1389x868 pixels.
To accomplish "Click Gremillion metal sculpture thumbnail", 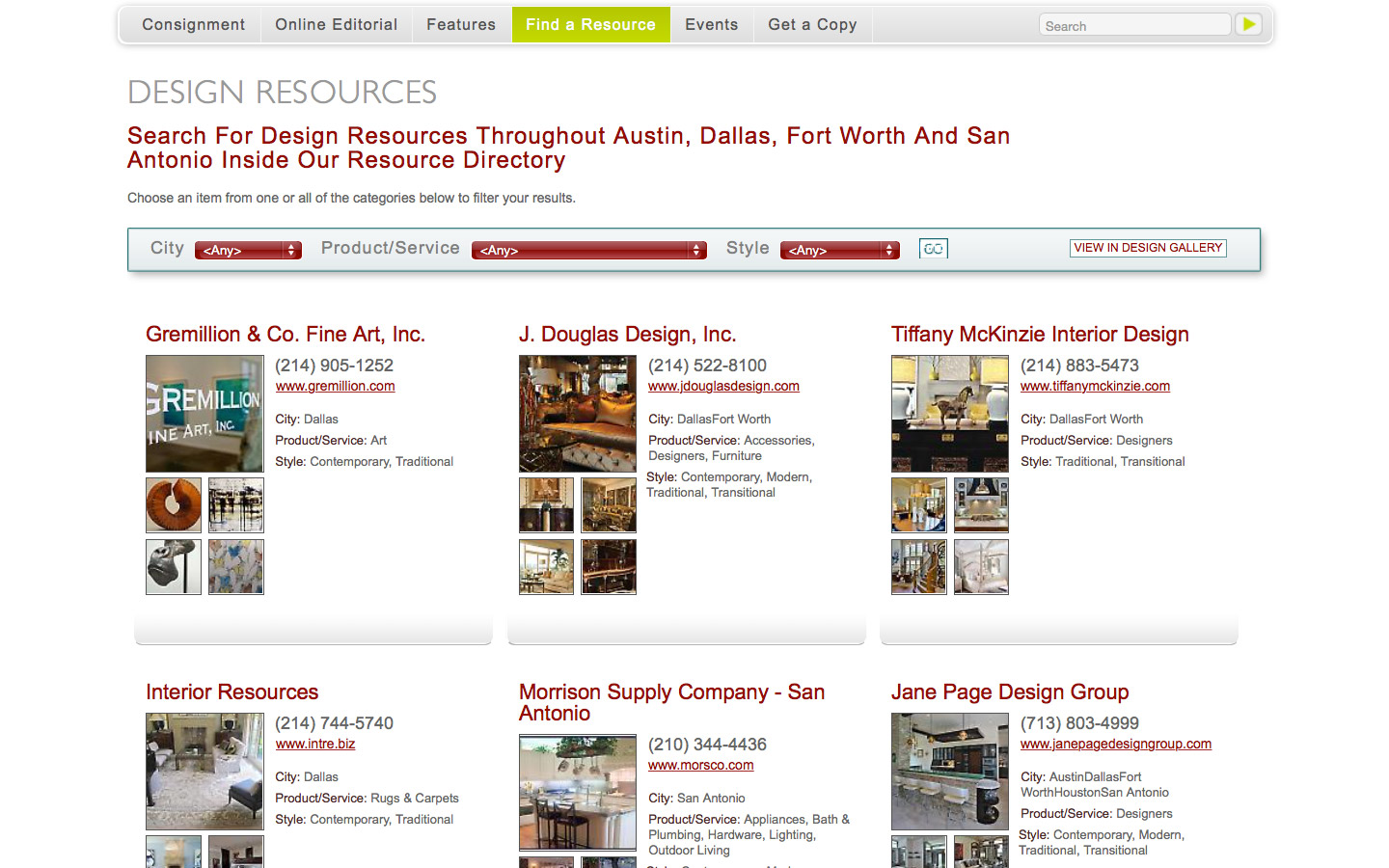I will pos(174,567).
